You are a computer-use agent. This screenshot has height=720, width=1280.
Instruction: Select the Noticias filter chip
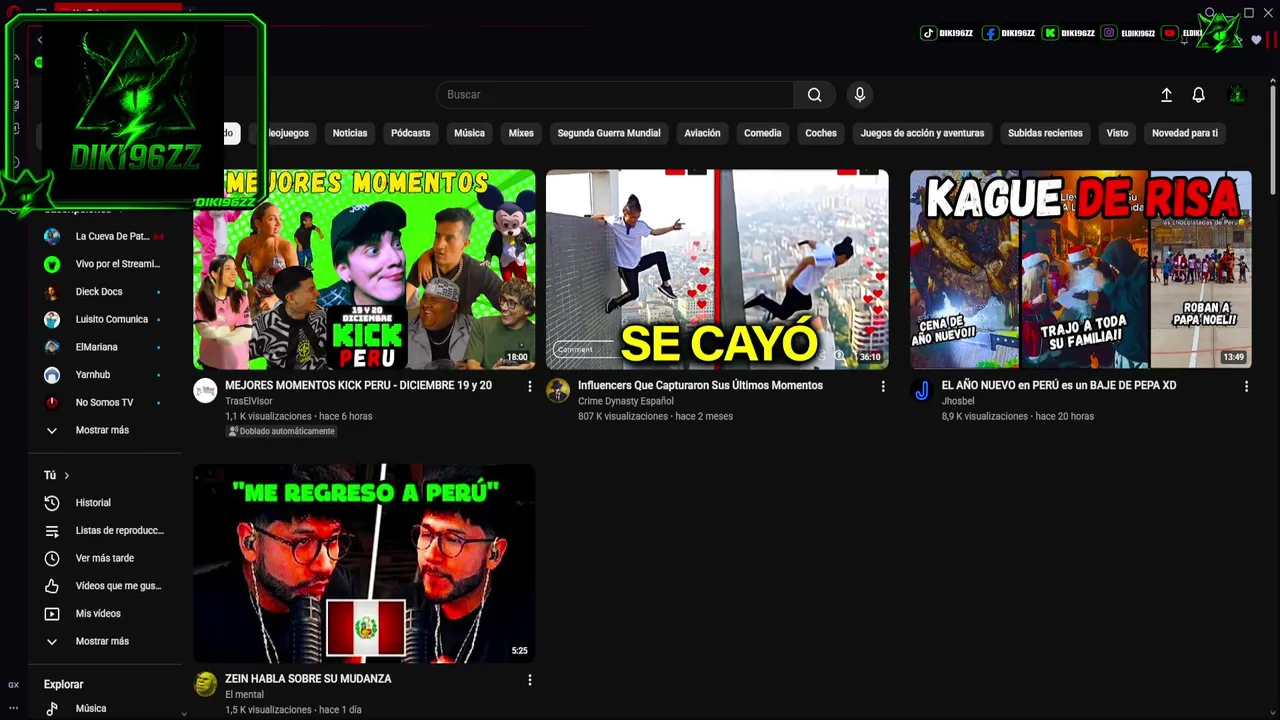tap(350, 133)
